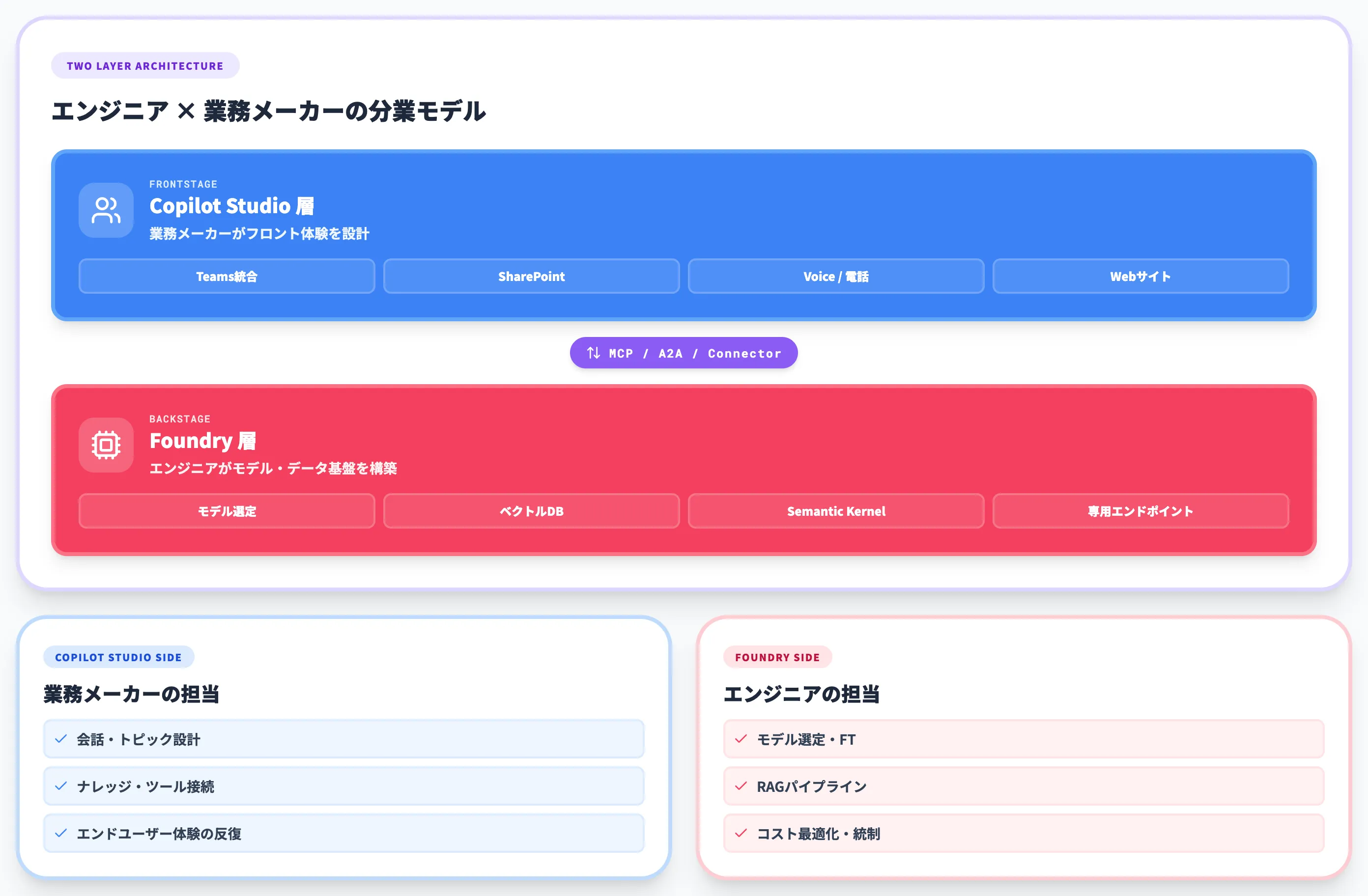1368x896 pixels.
Task: Click the エンドユーザー体験の反復 list row
Action: (344, 833)
